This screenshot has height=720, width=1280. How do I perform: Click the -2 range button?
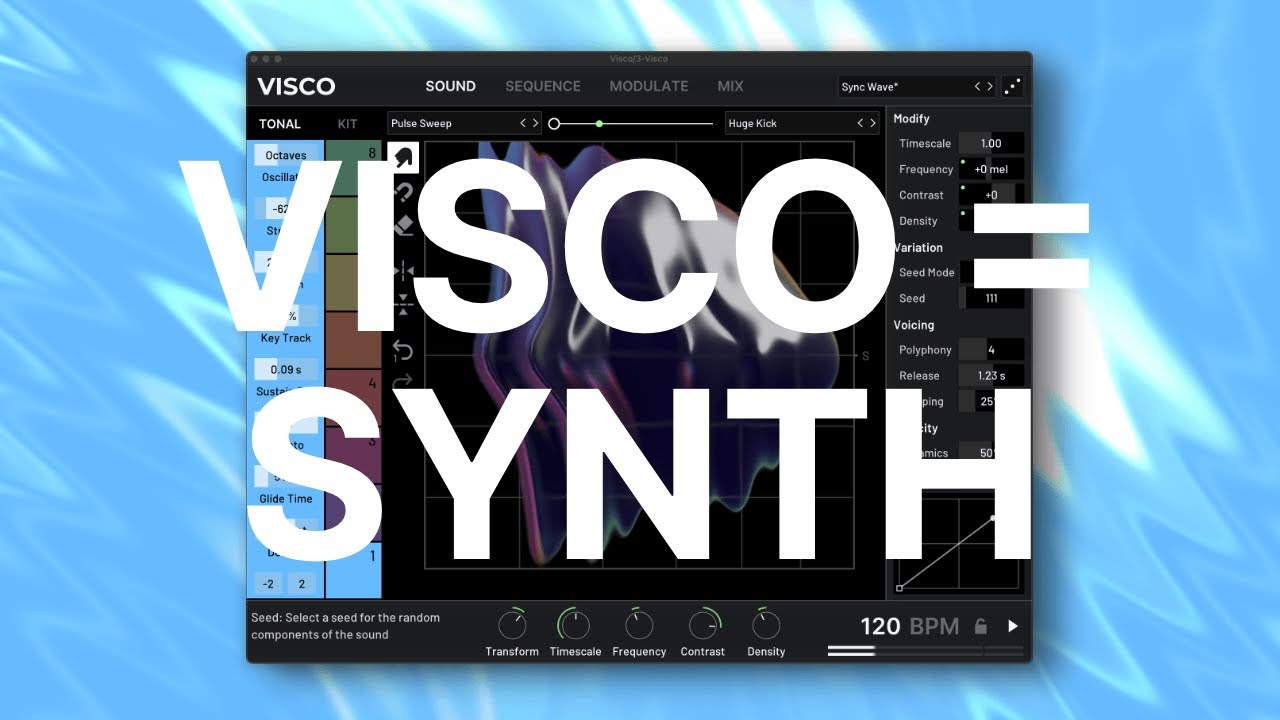(268, 584)
